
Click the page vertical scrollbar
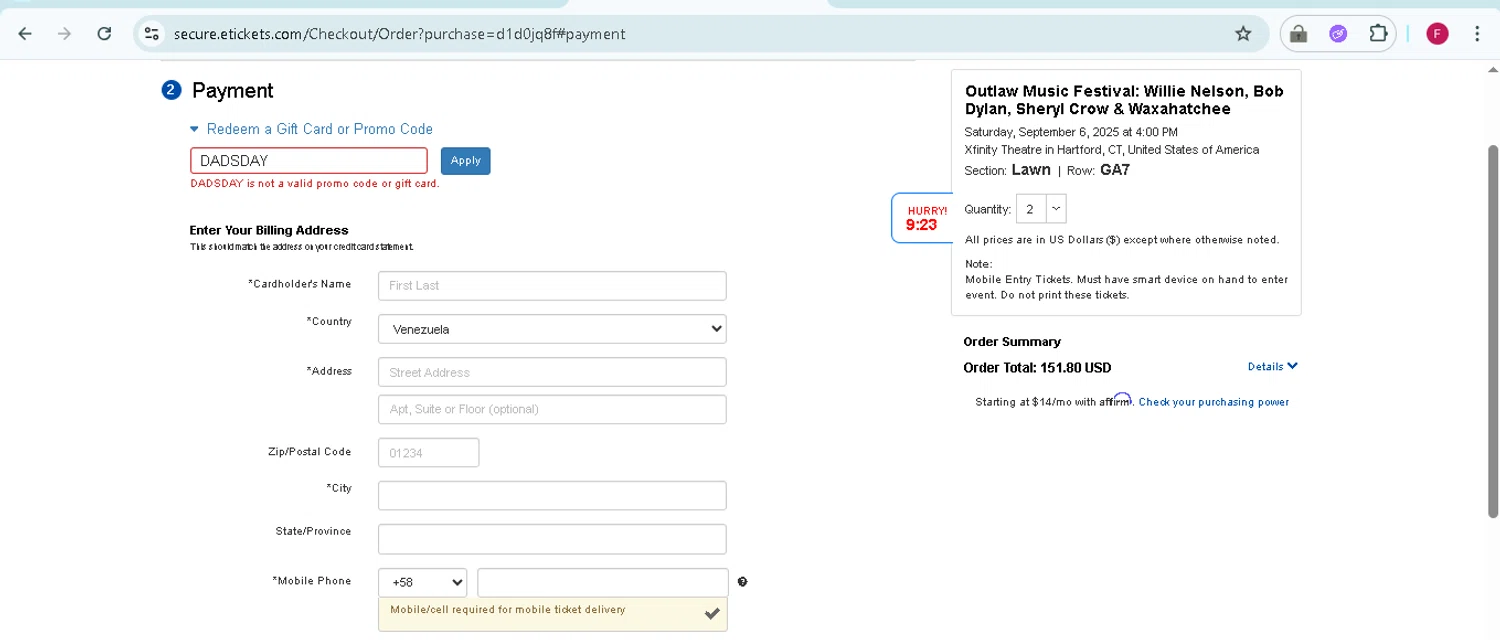(x=1493, y=330)
